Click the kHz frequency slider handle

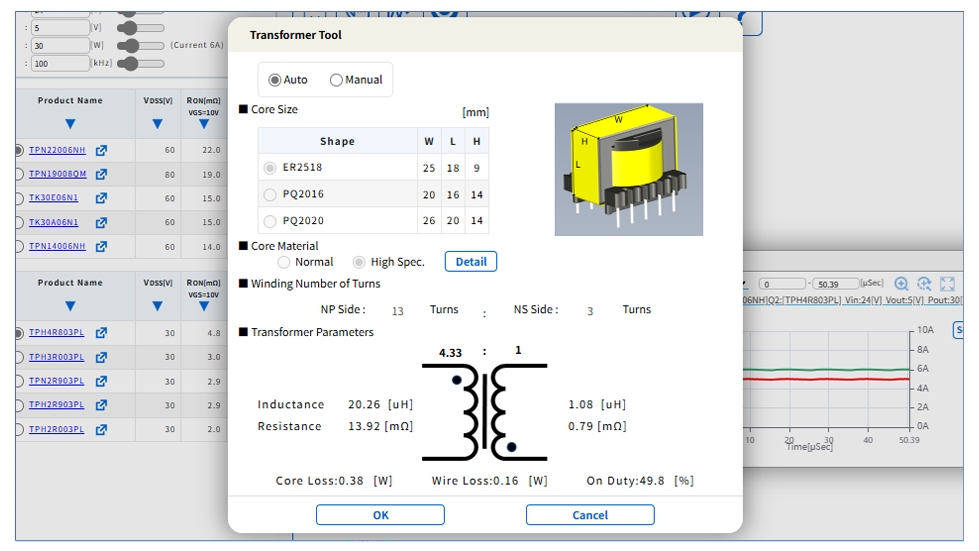coord(129,64)
